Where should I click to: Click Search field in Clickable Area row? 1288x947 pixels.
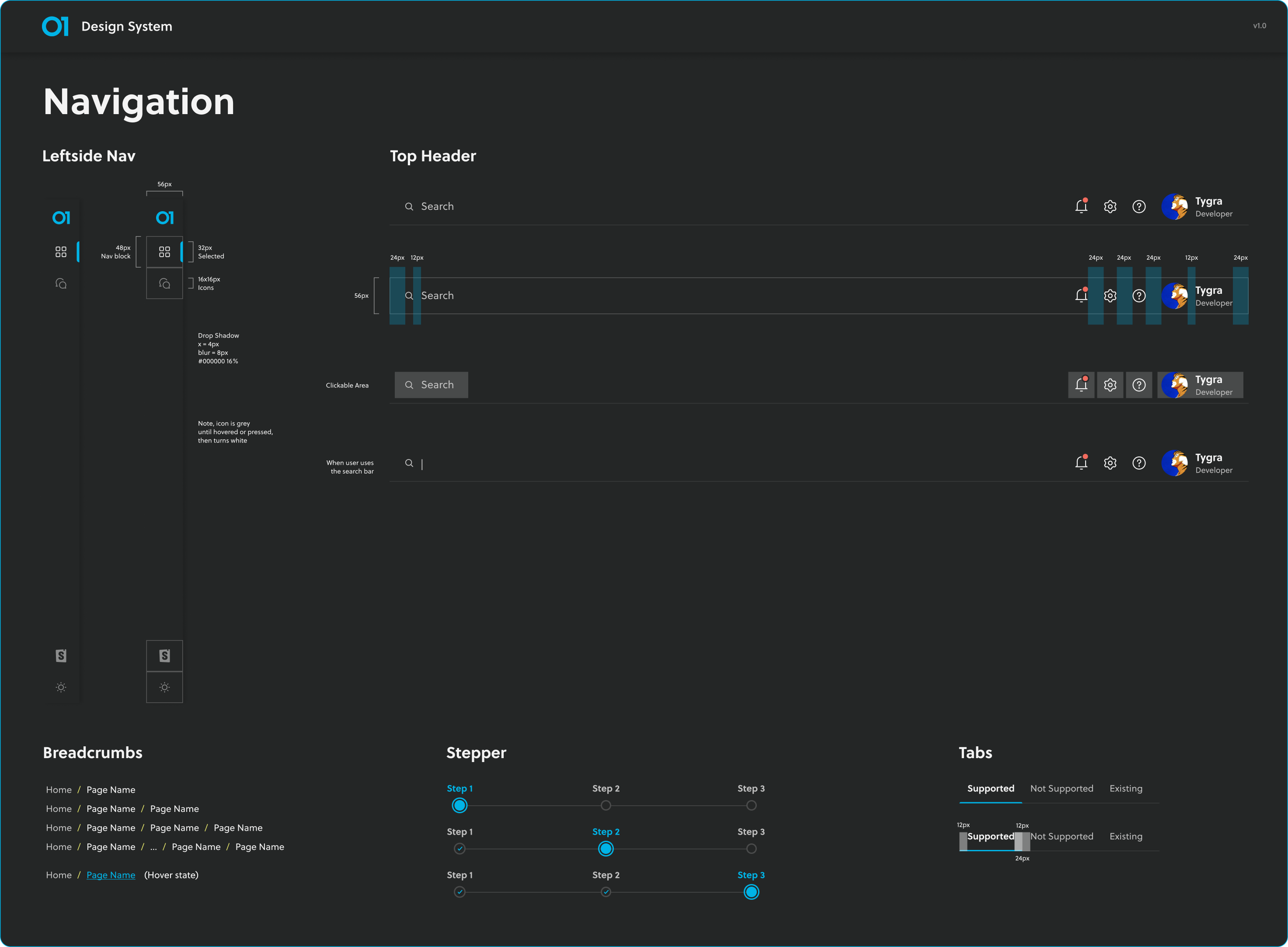[431, 385]
